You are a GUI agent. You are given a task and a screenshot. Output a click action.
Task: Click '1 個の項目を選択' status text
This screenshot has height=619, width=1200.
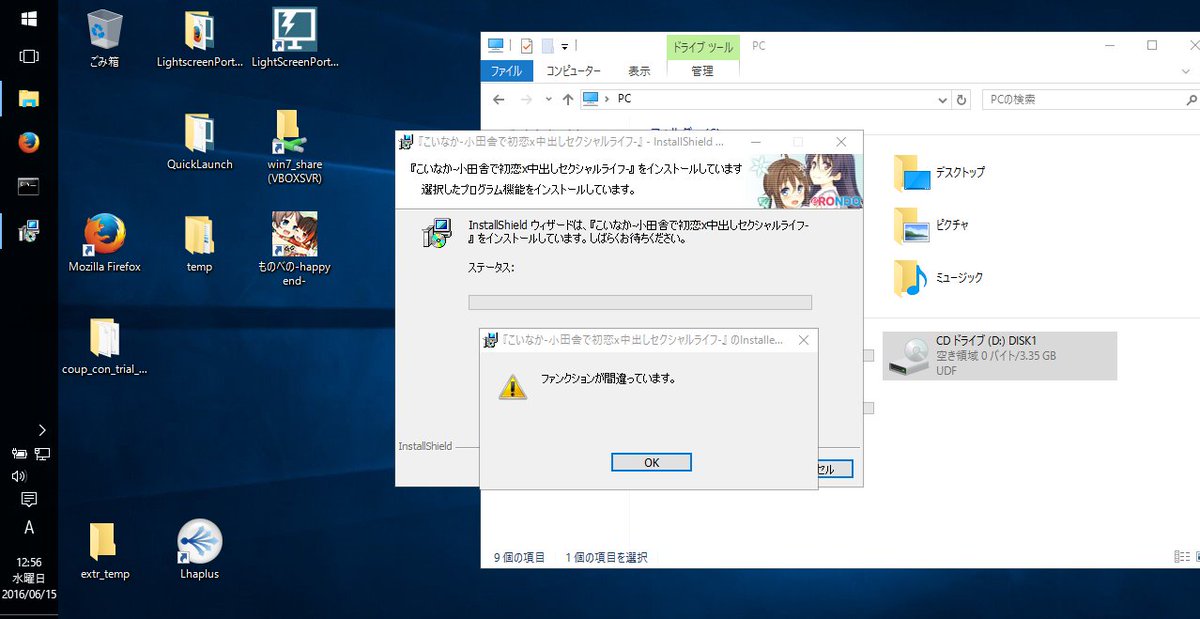606,557
